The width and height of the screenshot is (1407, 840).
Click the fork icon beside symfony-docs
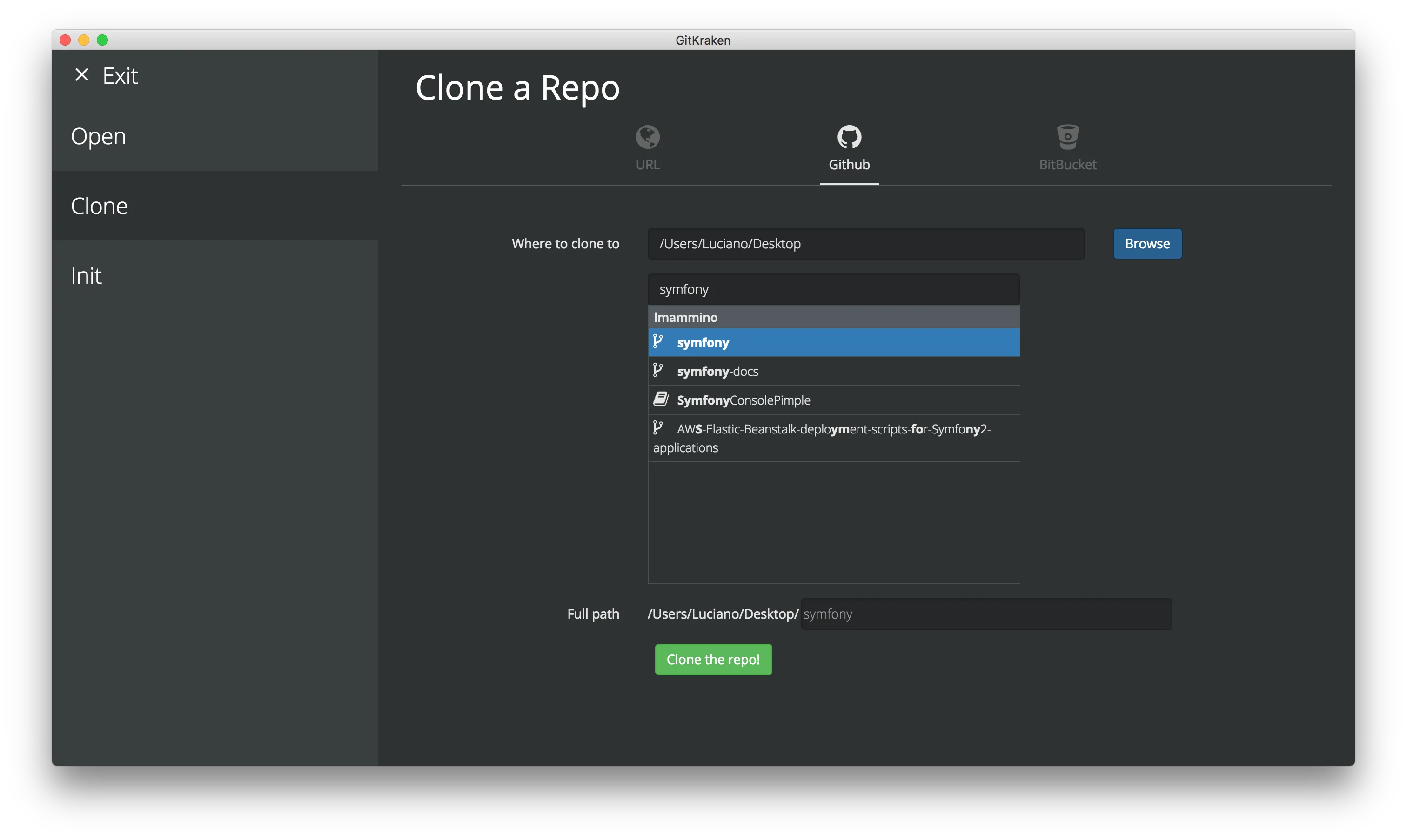[658, 370]
